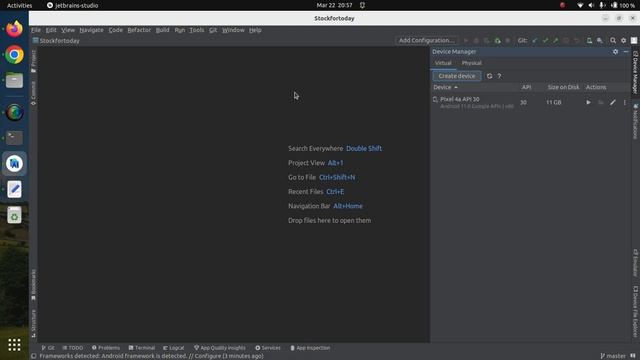Screen dimensions: 640x360
Task: Open the Edit menu
Action: click(51, 30)
